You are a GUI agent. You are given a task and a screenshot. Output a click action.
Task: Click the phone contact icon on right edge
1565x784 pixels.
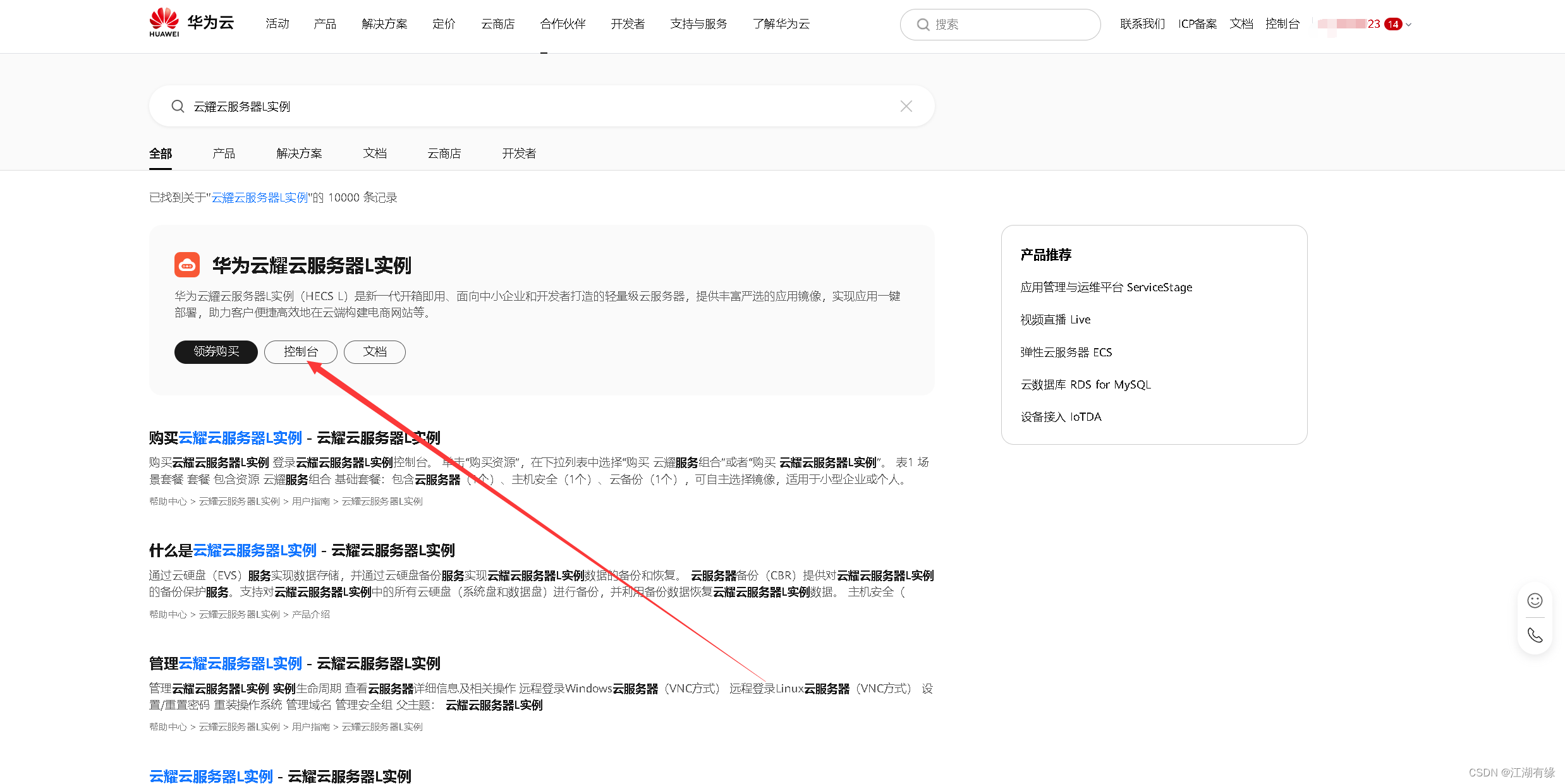click(1535, 634)
